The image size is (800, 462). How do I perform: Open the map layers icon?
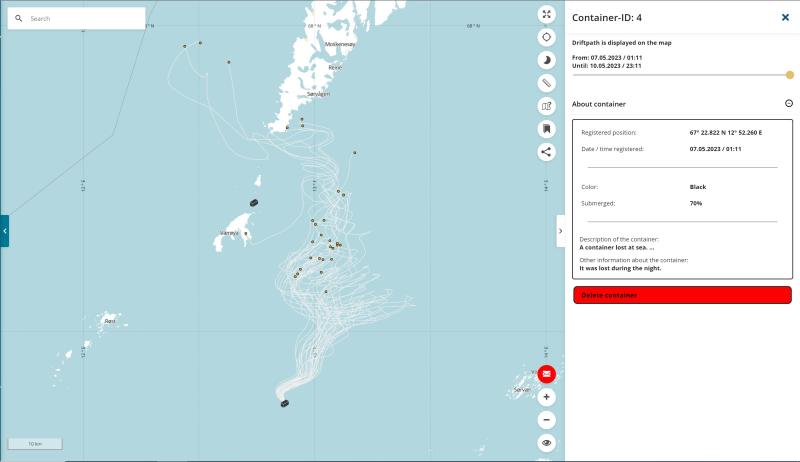pos(546,106)
